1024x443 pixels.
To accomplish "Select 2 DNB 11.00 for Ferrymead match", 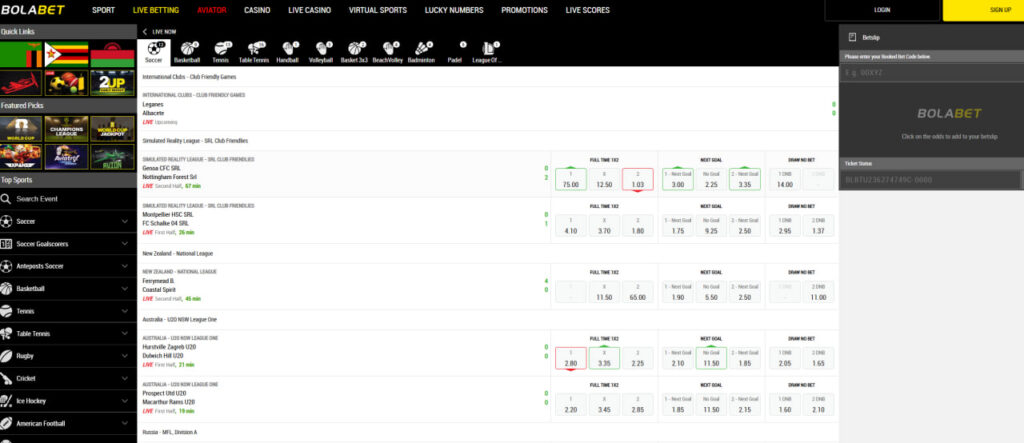I will (x=818, y=292).
